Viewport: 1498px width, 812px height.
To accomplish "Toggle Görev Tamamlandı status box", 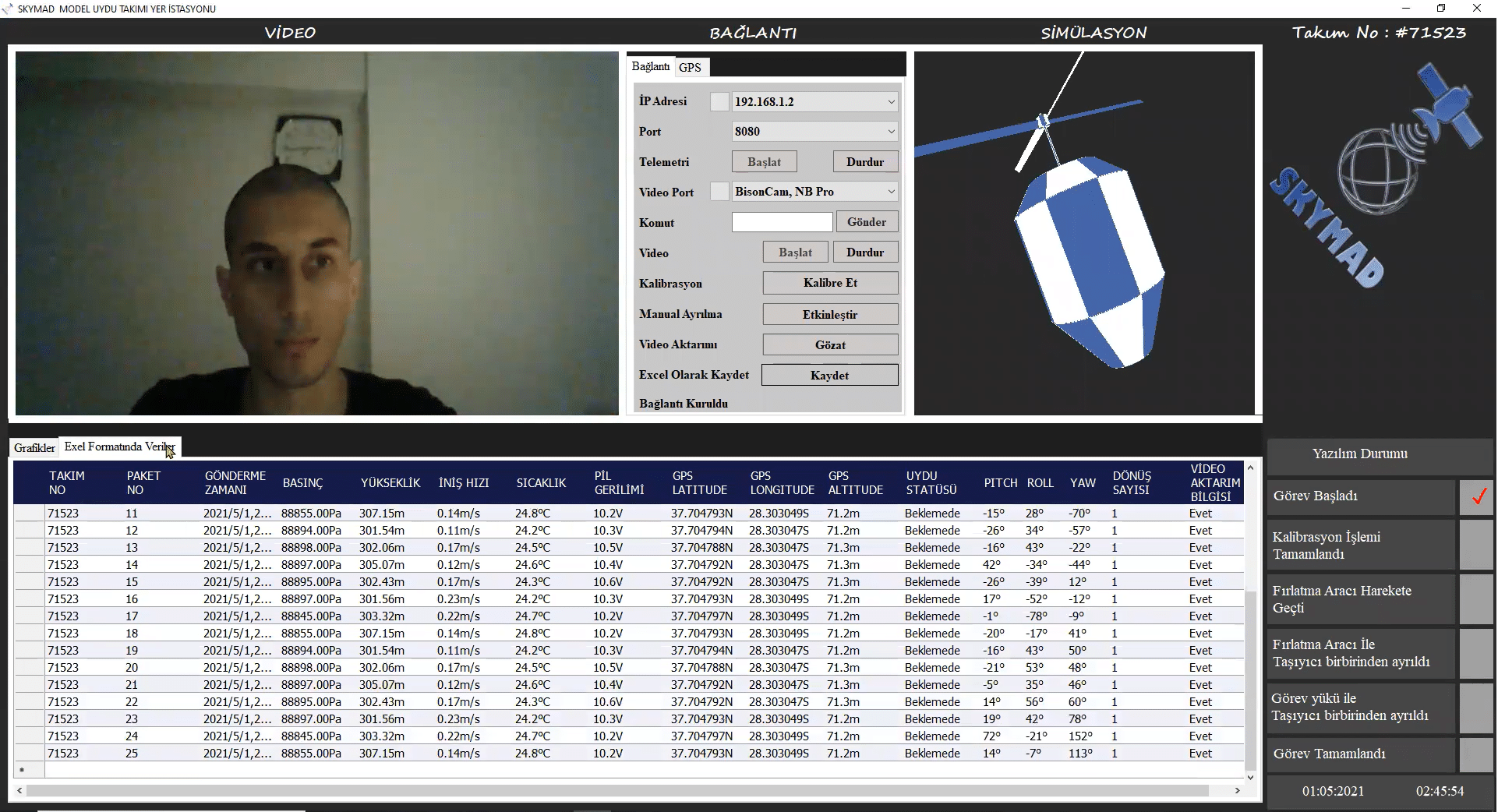I will click(x=1477, y=754).
